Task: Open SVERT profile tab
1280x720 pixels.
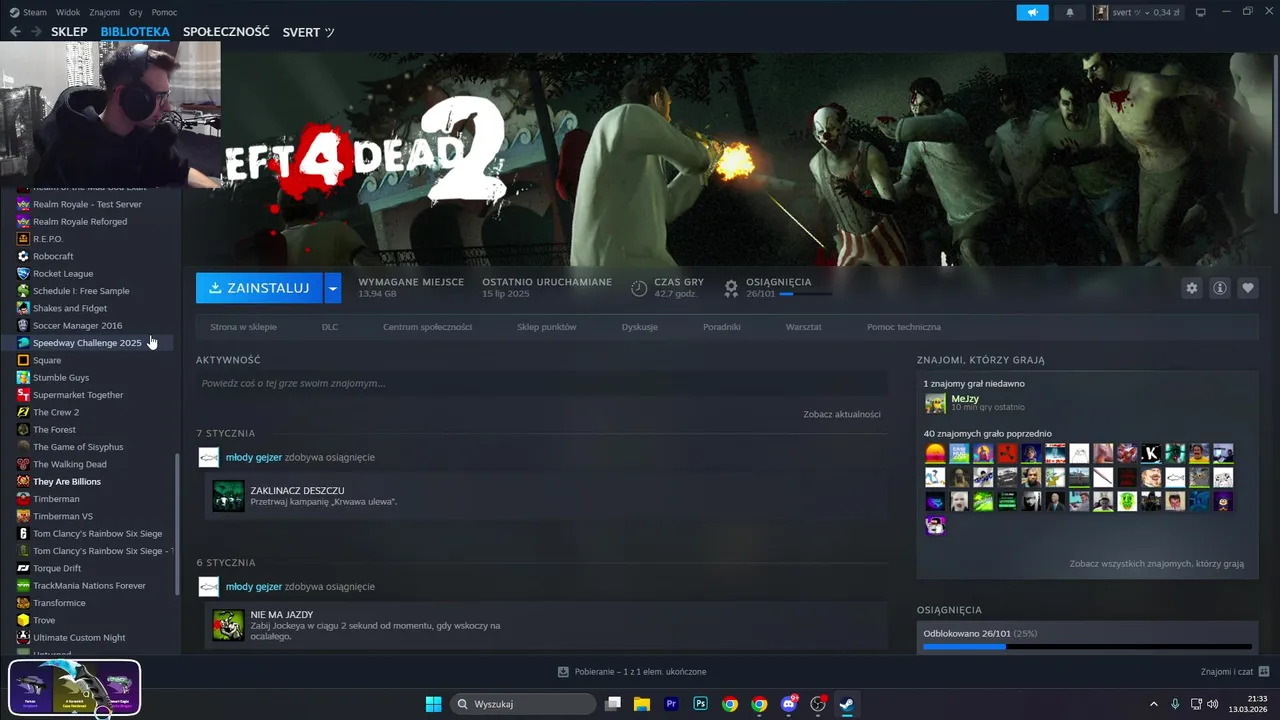Action: coord(308,32)
